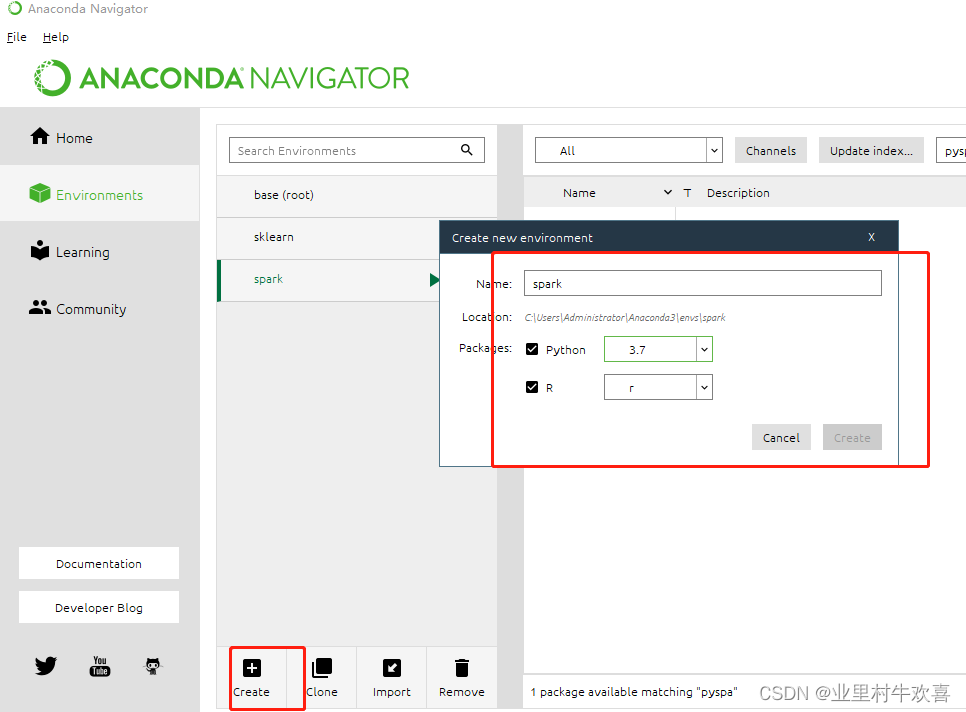Click the Remove environment trash icon
Image resolution: width=966 pixels, height=712 pixels.
pyautogui.click(x=461, y=668)
